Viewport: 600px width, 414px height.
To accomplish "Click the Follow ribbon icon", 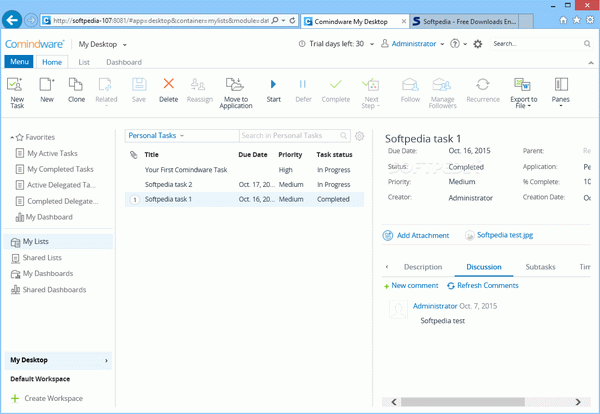I will 410,90.
